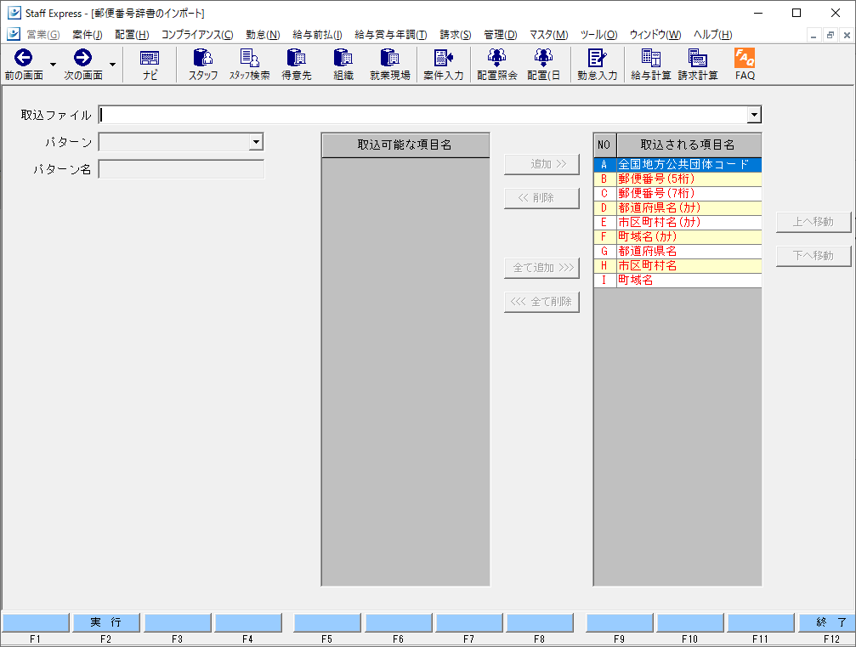Click the NO column header

tap(604, 145)
